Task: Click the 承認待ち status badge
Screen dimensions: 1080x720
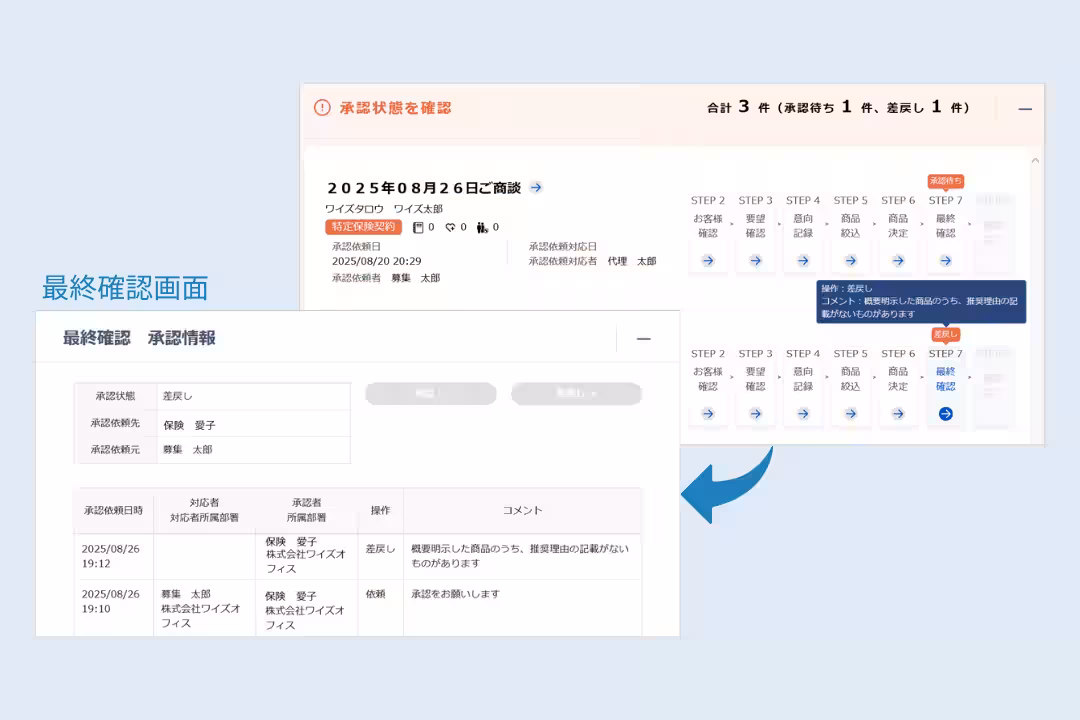Action: [x=946, y=181]
